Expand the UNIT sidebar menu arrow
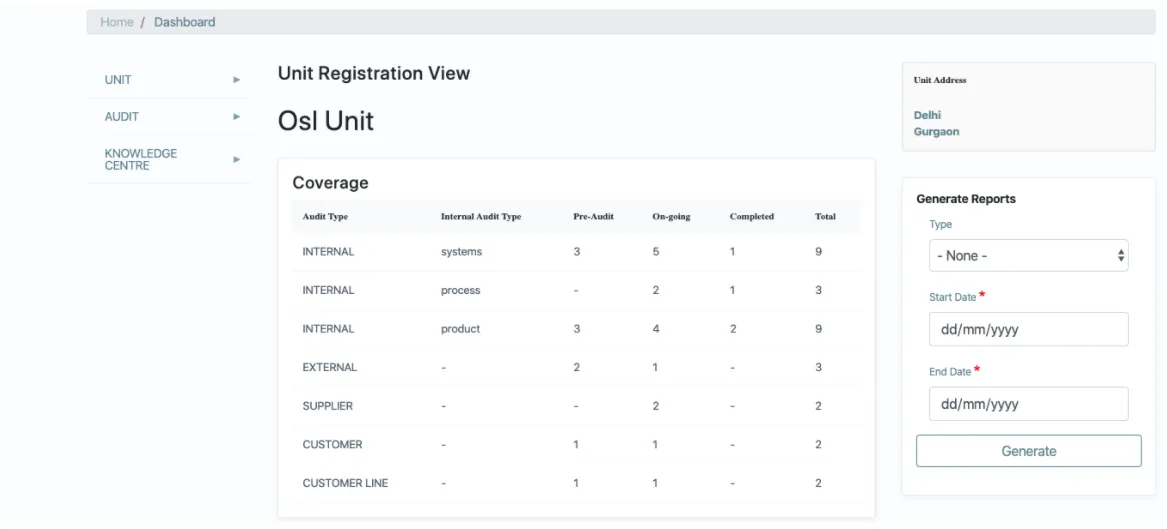Viewport: 1167px width, 529px height. pos(237,80)
